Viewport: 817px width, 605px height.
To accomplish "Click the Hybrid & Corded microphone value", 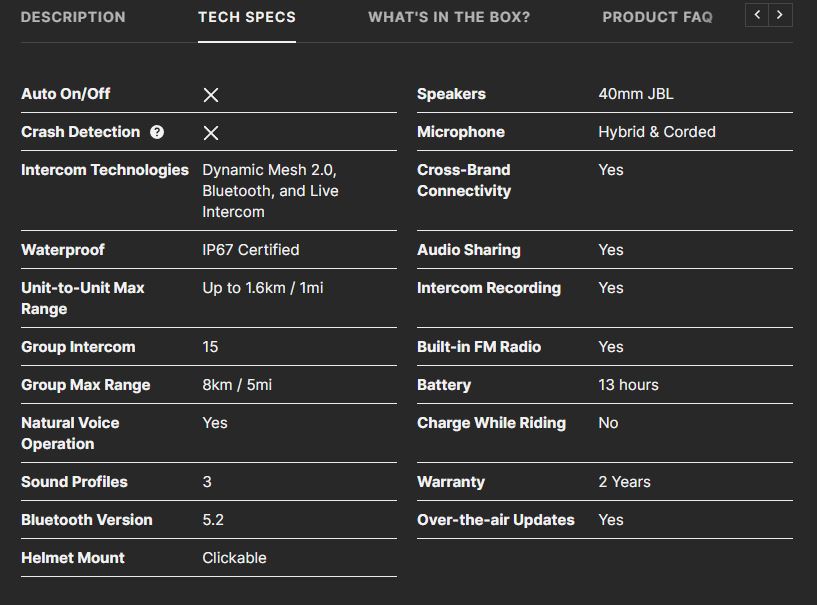I will [x=657, y=132].
